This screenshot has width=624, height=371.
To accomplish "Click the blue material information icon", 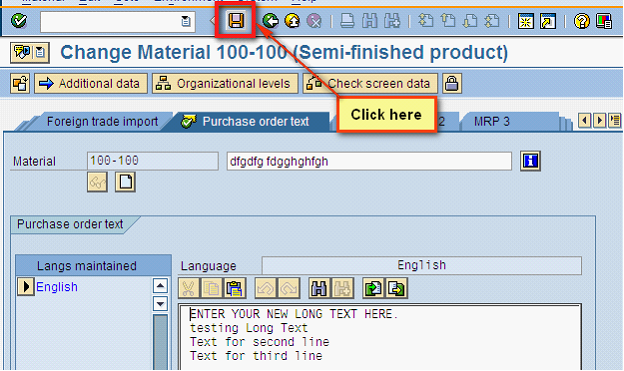I will pos(530,161).
